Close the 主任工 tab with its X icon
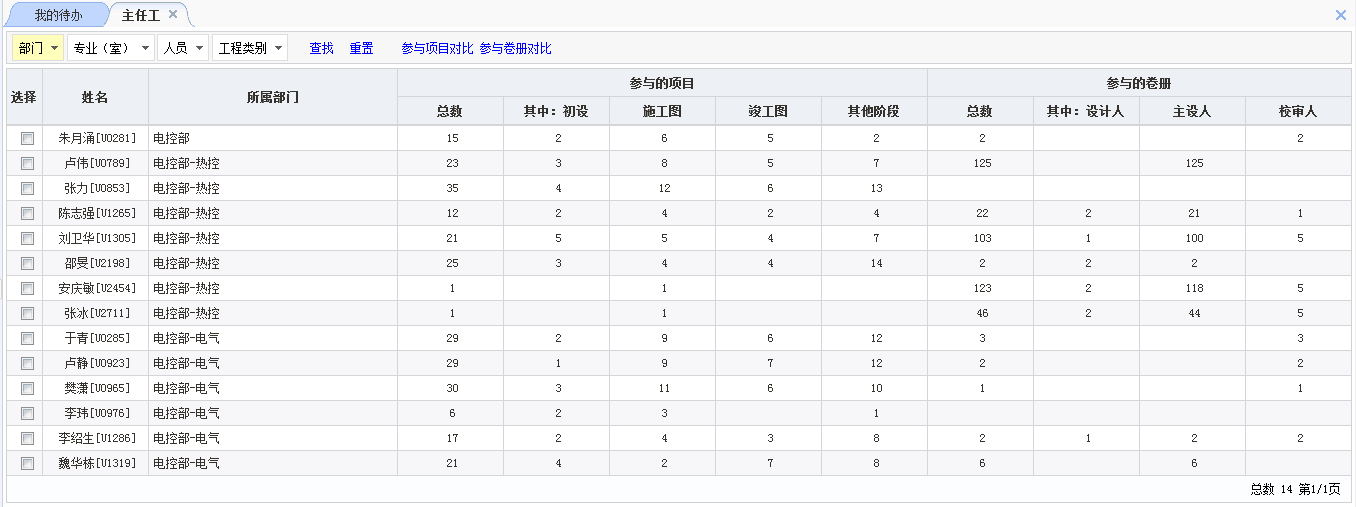 tap(173, 15)
